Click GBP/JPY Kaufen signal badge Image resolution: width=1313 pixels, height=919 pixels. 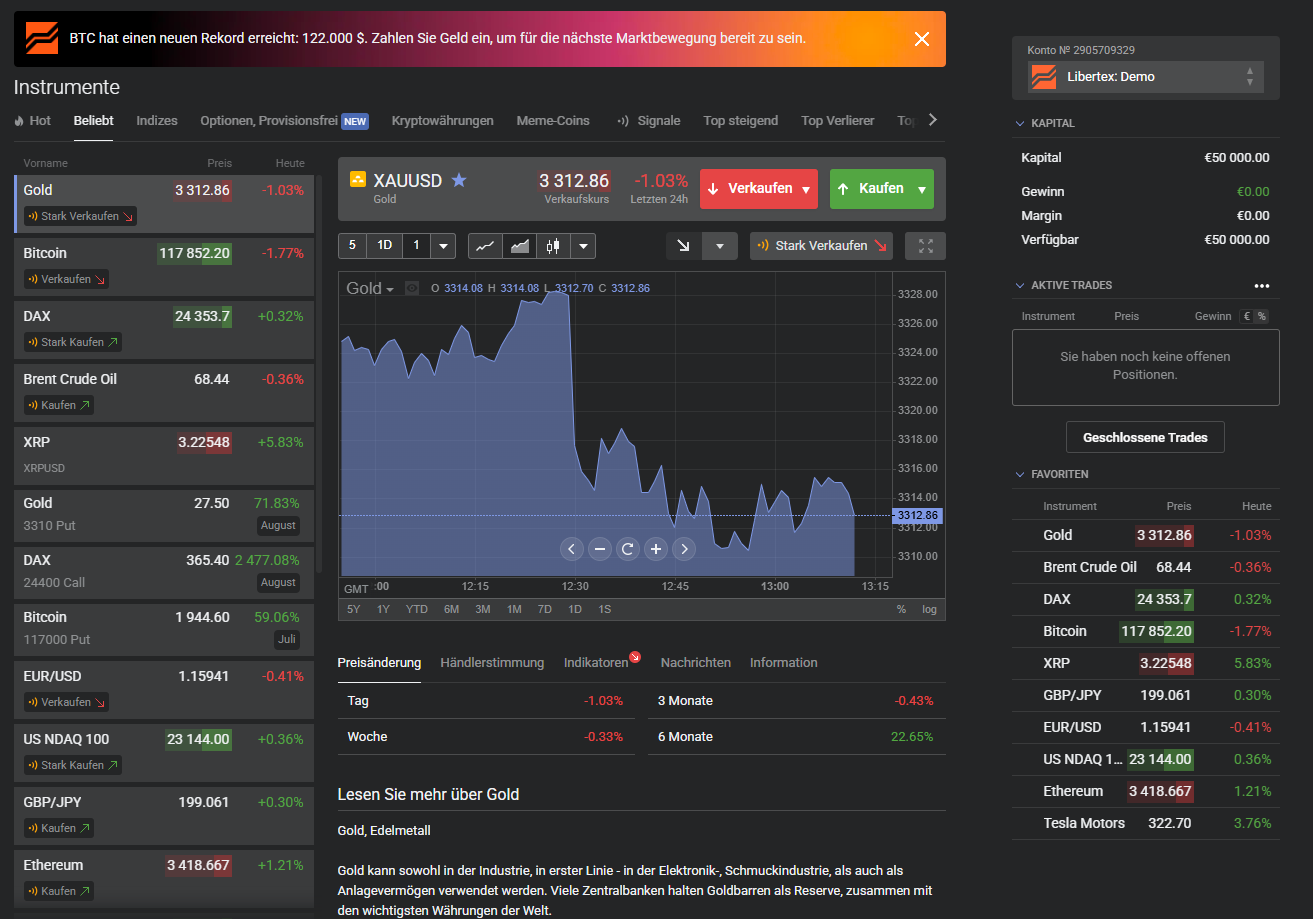[59, 828]
